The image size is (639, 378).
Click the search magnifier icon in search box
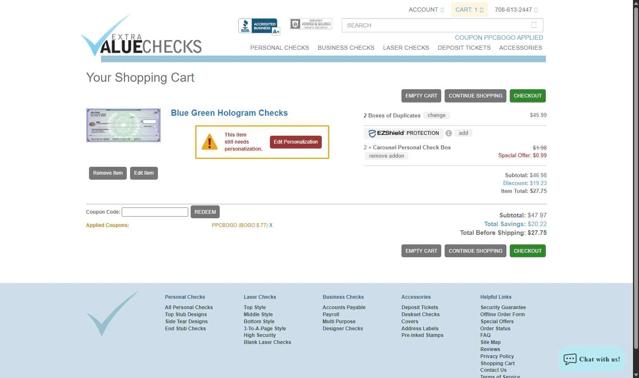(534, 25)
